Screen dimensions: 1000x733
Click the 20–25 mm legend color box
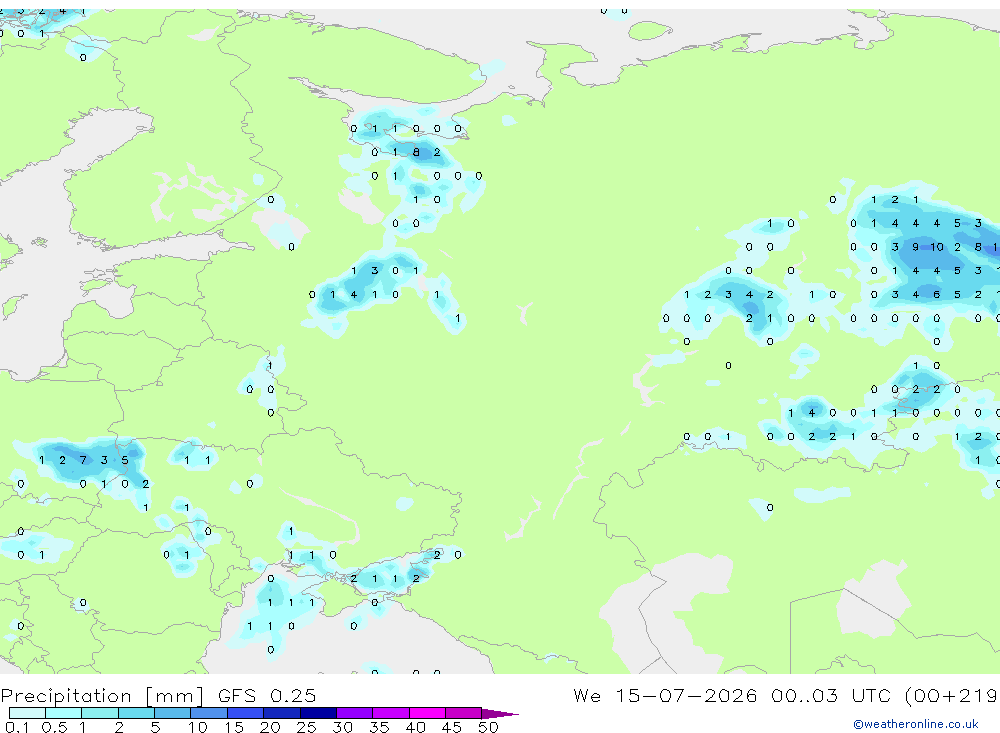pyautogui.click(x=281, y=713)
